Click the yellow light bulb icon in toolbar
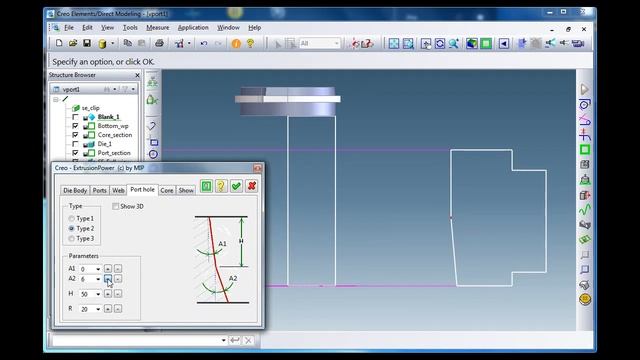Image resolution: width=640 pixels, height=360 pixels. click(250, 43)
